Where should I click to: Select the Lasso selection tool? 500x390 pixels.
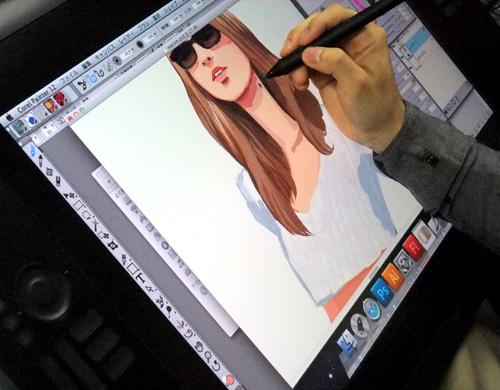pos(86,214)
